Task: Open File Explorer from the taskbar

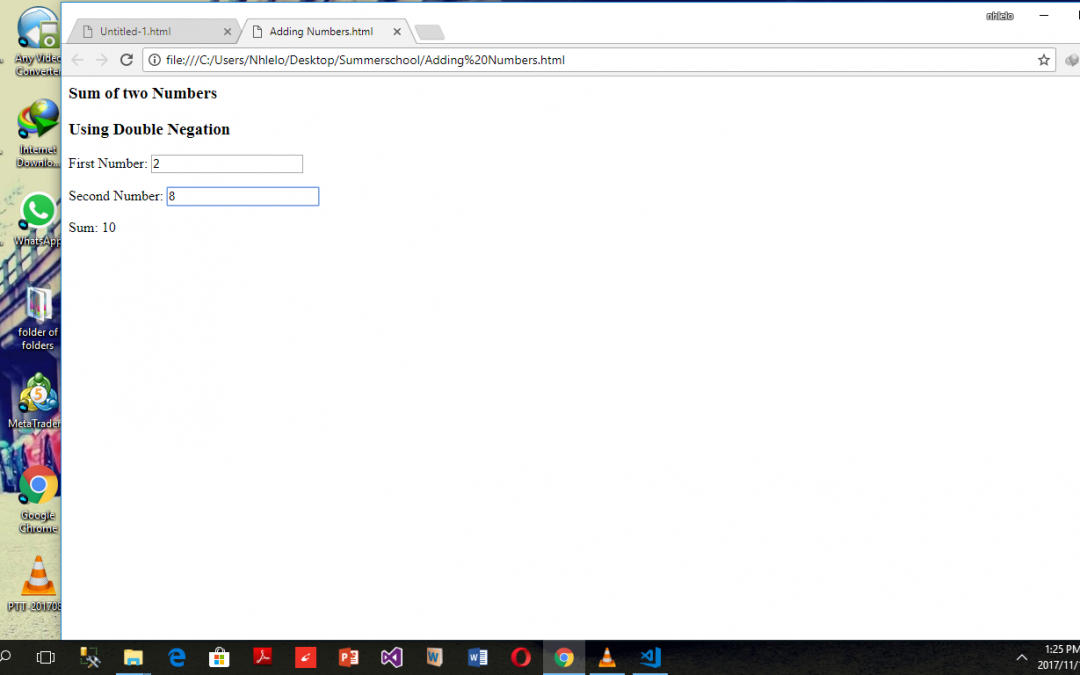Action: pos(133,657)
